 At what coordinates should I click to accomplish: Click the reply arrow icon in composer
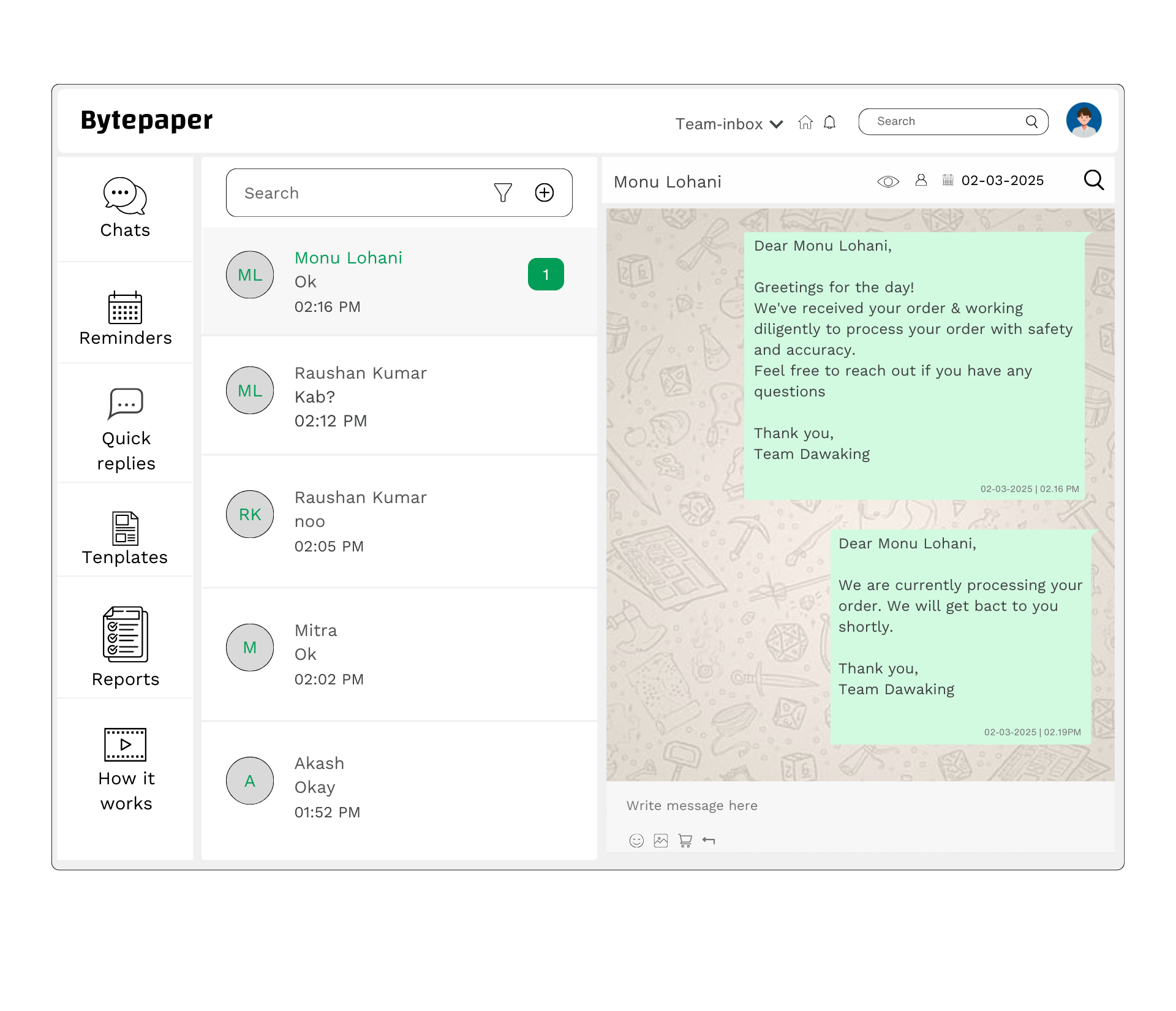709,841
